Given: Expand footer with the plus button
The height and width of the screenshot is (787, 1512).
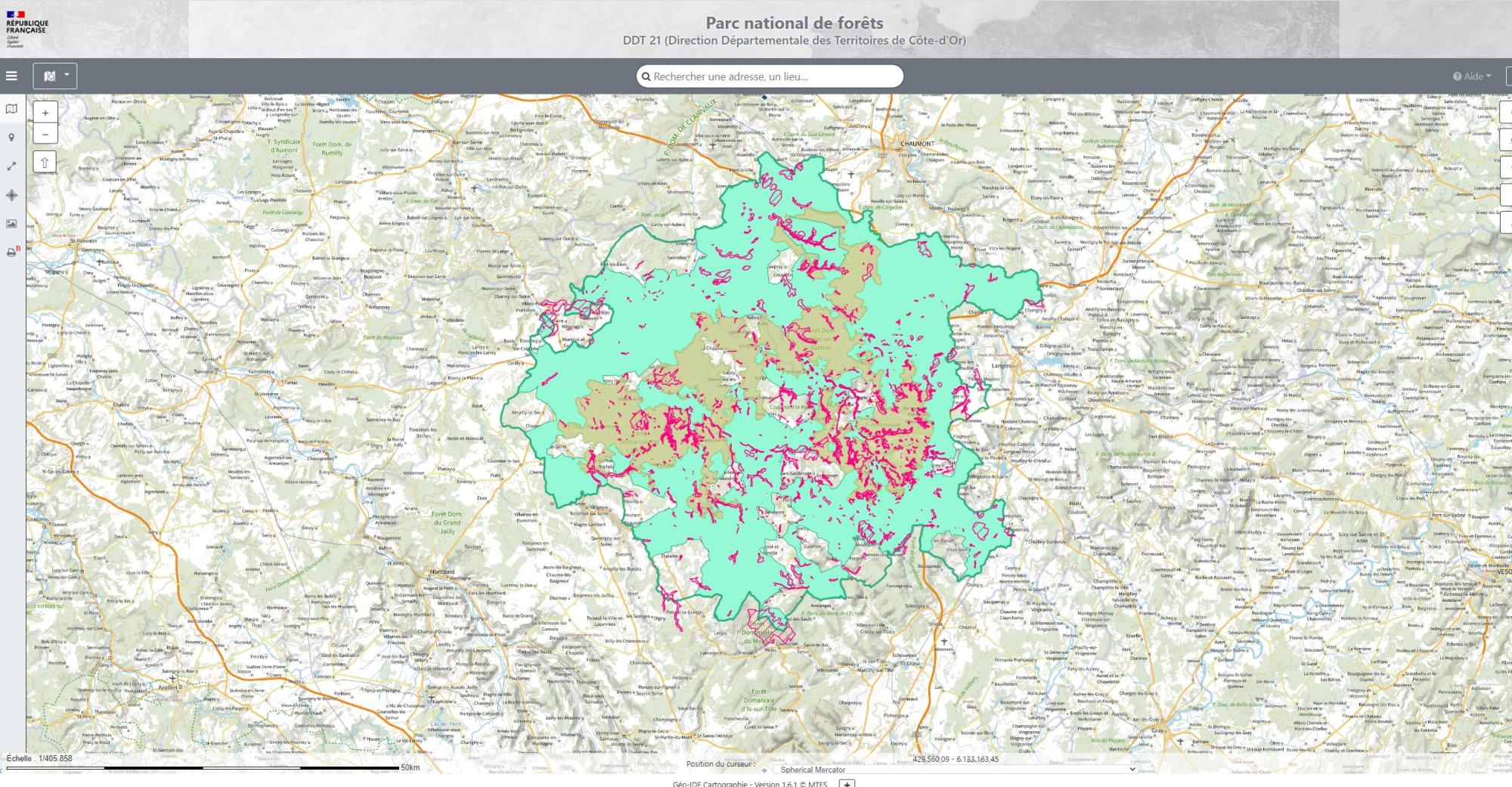Looking at the screenshot, I should click(847, 783).
